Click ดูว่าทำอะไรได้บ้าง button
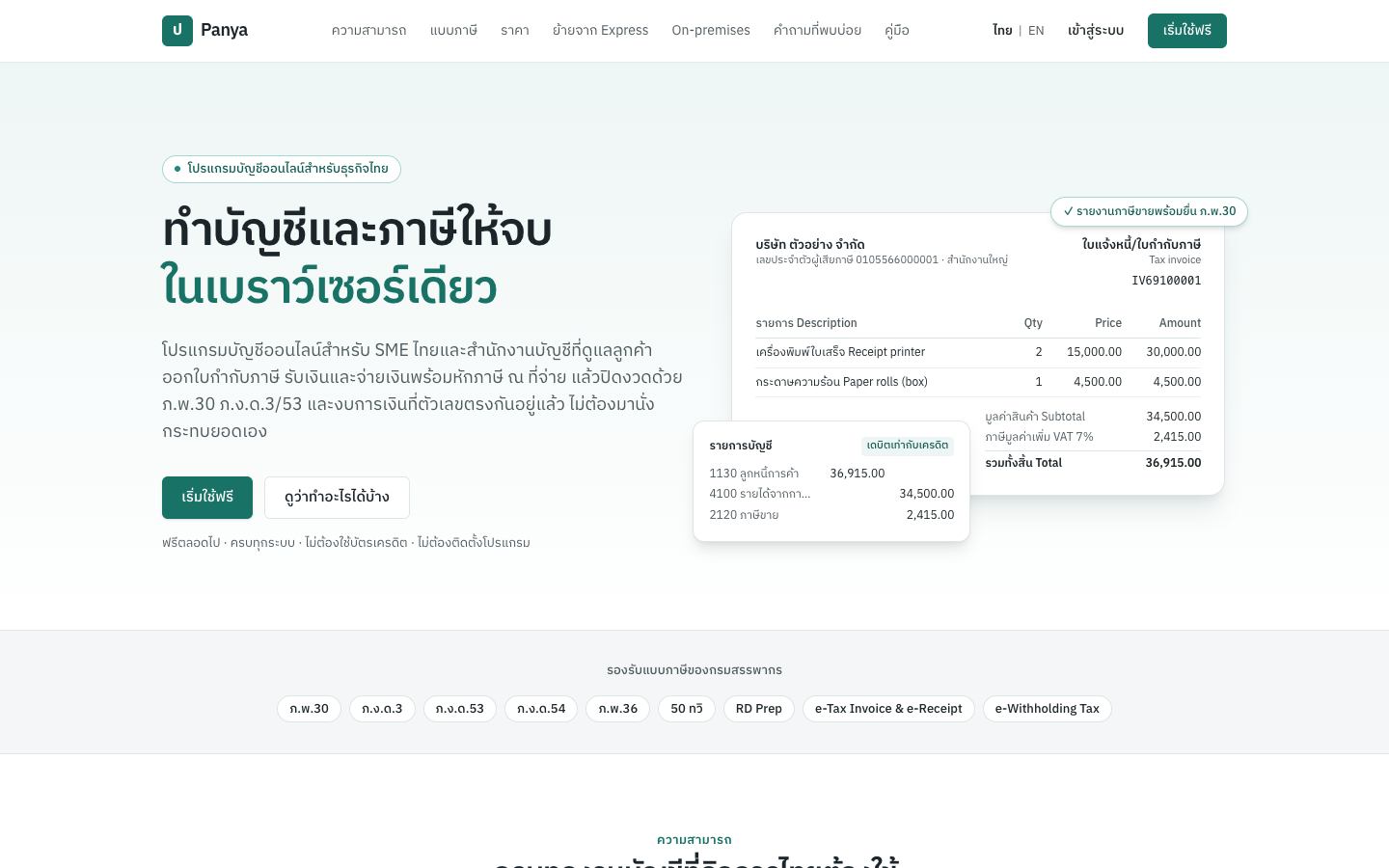1389x868 pixels. click(x=337, y=498)
